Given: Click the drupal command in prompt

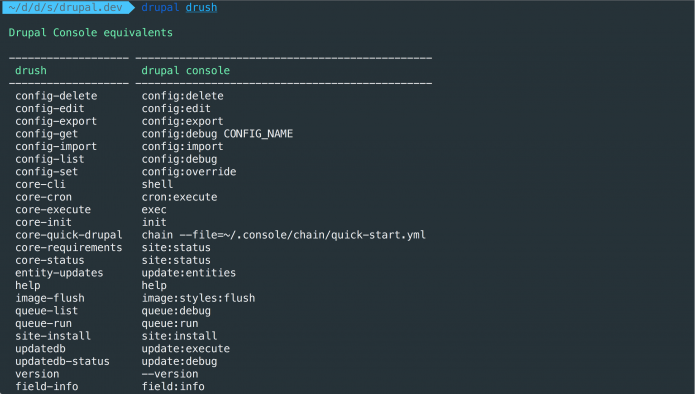Looking at the screenshot, I should click(160, 8).
